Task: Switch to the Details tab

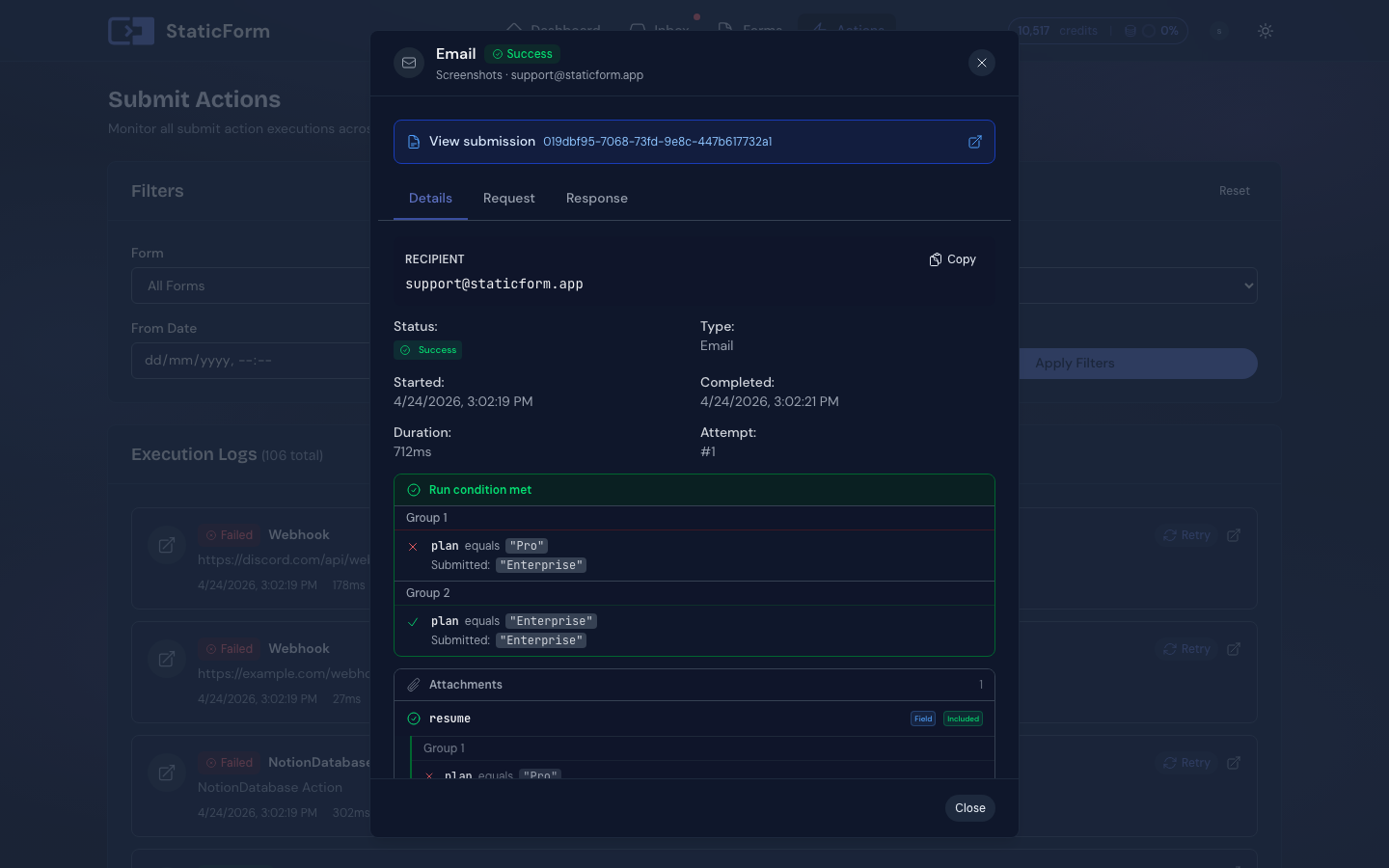Action: 430,199
